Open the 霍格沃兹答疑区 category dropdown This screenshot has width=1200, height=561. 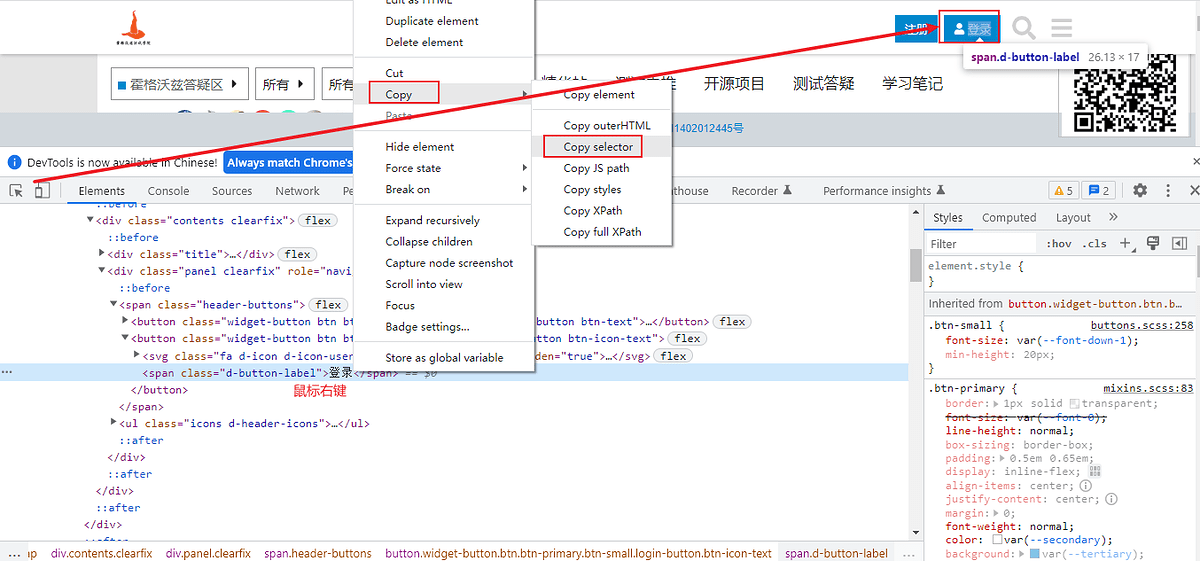(179, 85)
